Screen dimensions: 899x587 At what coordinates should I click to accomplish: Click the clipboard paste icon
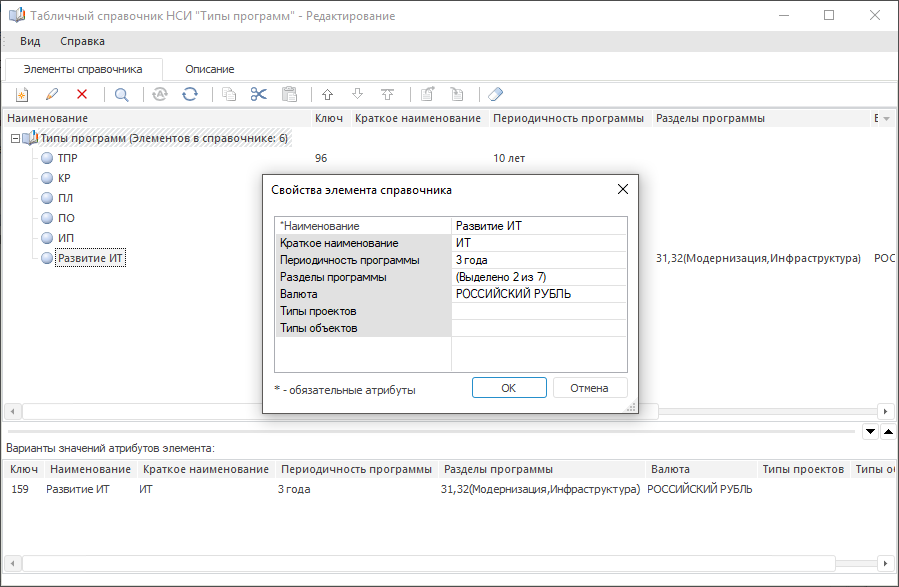click(290, 94)
